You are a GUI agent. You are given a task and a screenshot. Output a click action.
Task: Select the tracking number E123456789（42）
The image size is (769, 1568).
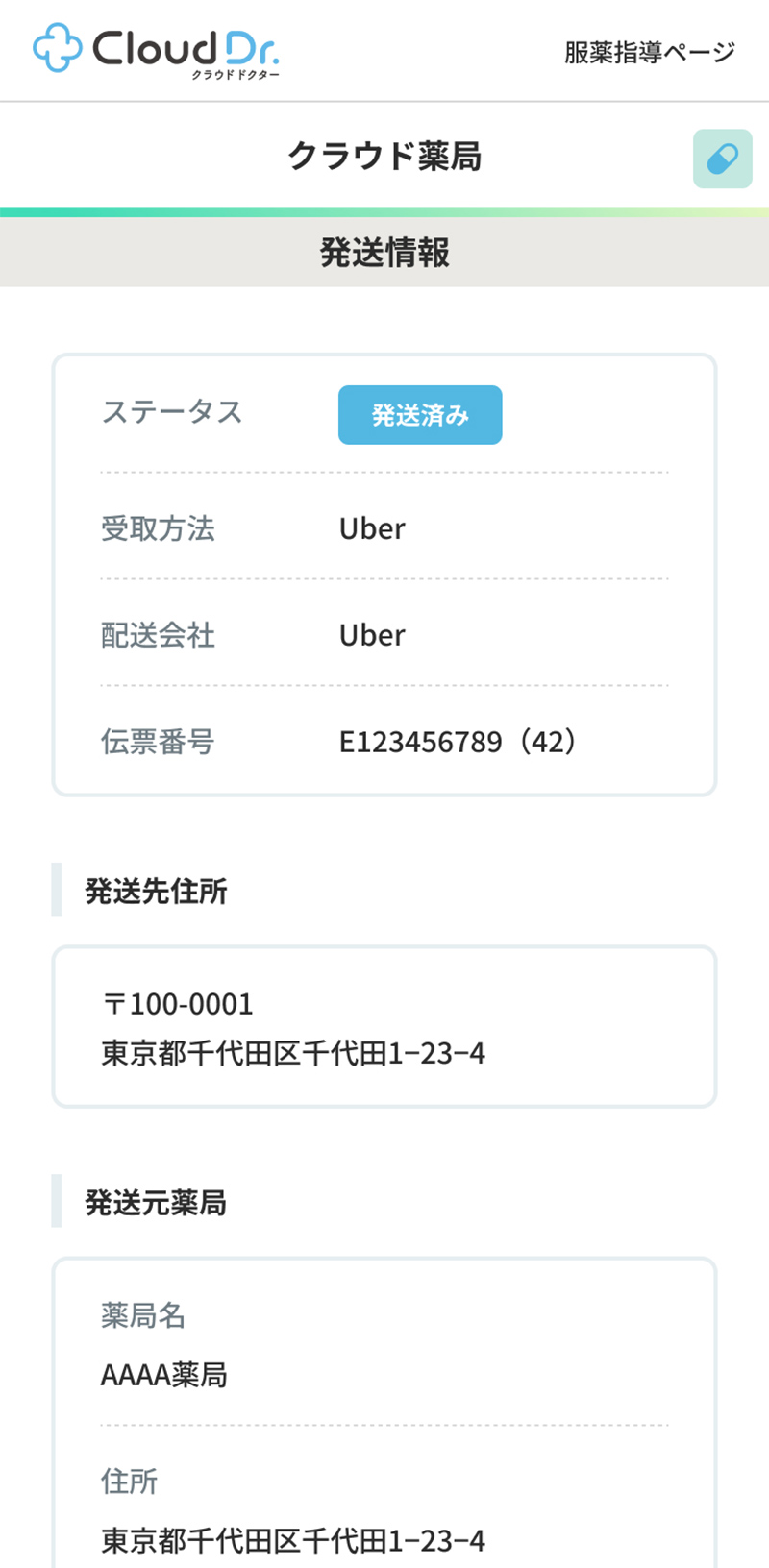(459, 742)
